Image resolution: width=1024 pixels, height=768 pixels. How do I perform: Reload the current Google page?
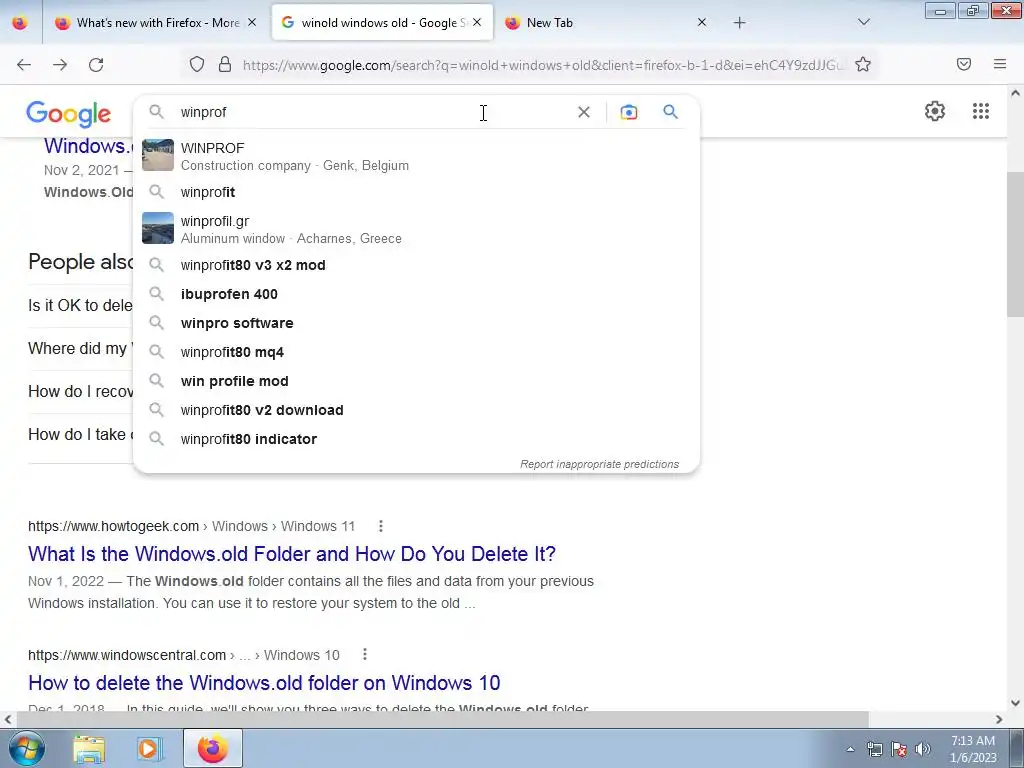tap(96, 65)
